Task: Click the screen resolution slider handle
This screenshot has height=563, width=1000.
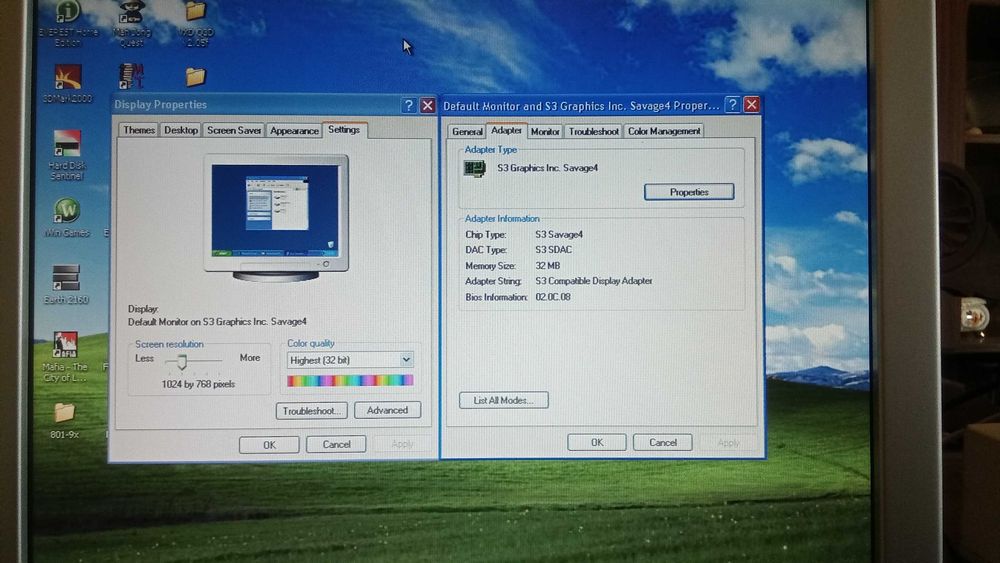Action: [x=182, y=362]
